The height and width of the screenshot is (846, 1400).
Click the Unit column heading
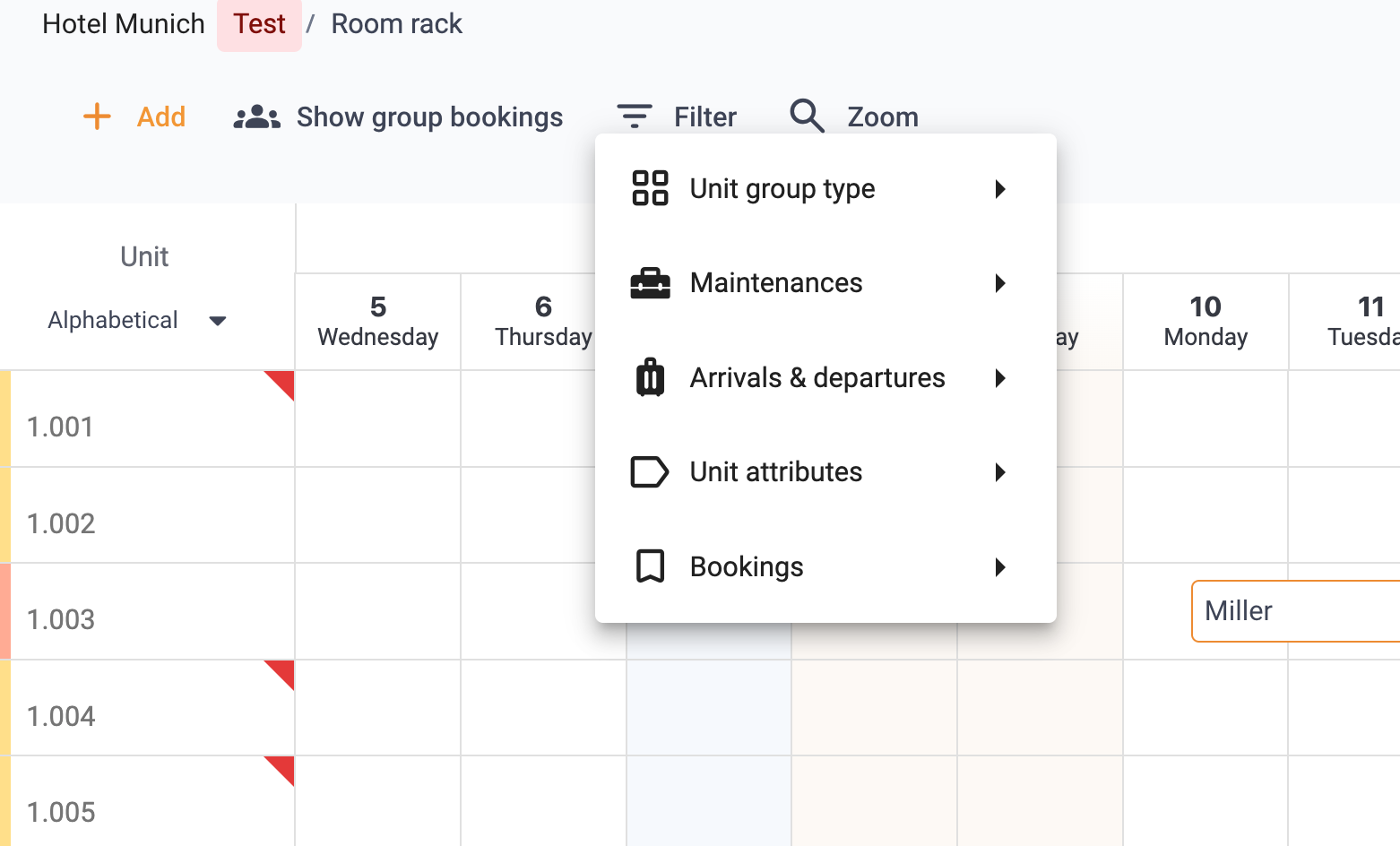click(144, 256)
